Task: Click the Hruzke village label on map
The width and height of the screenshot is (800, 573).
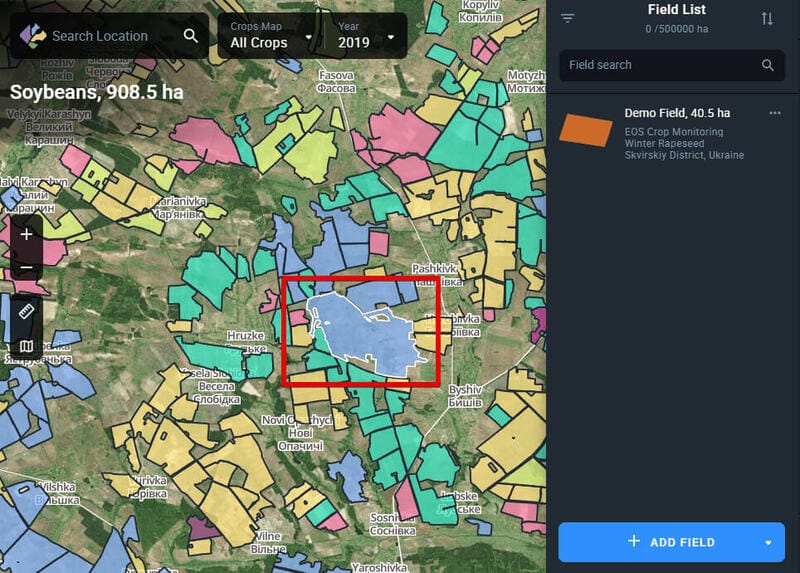Action: pyautogui.click(x=245, y=342)
